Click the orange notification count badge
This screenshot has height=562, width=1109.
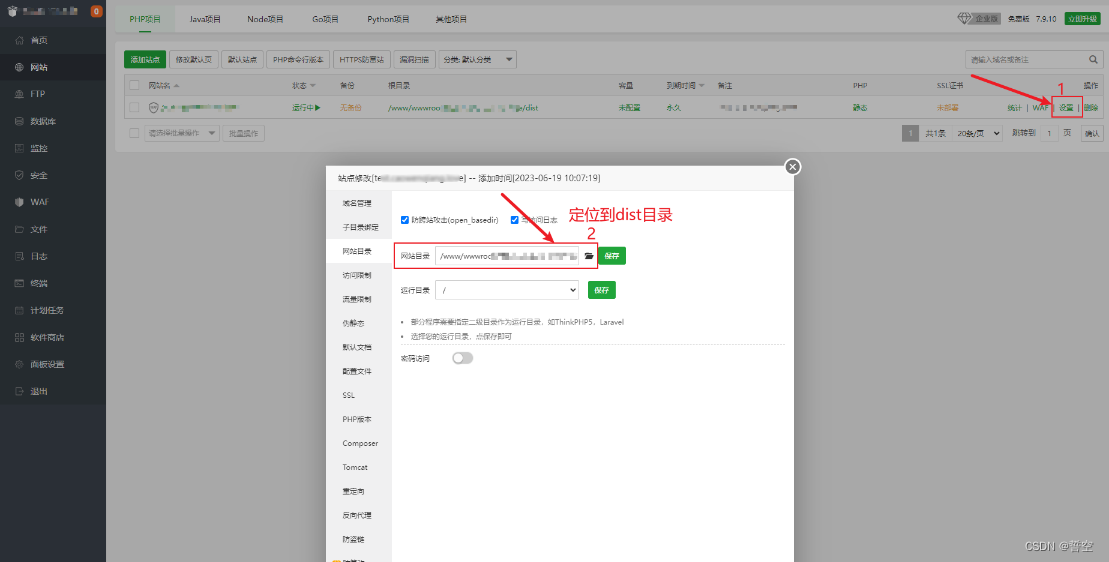coord(96,11)
